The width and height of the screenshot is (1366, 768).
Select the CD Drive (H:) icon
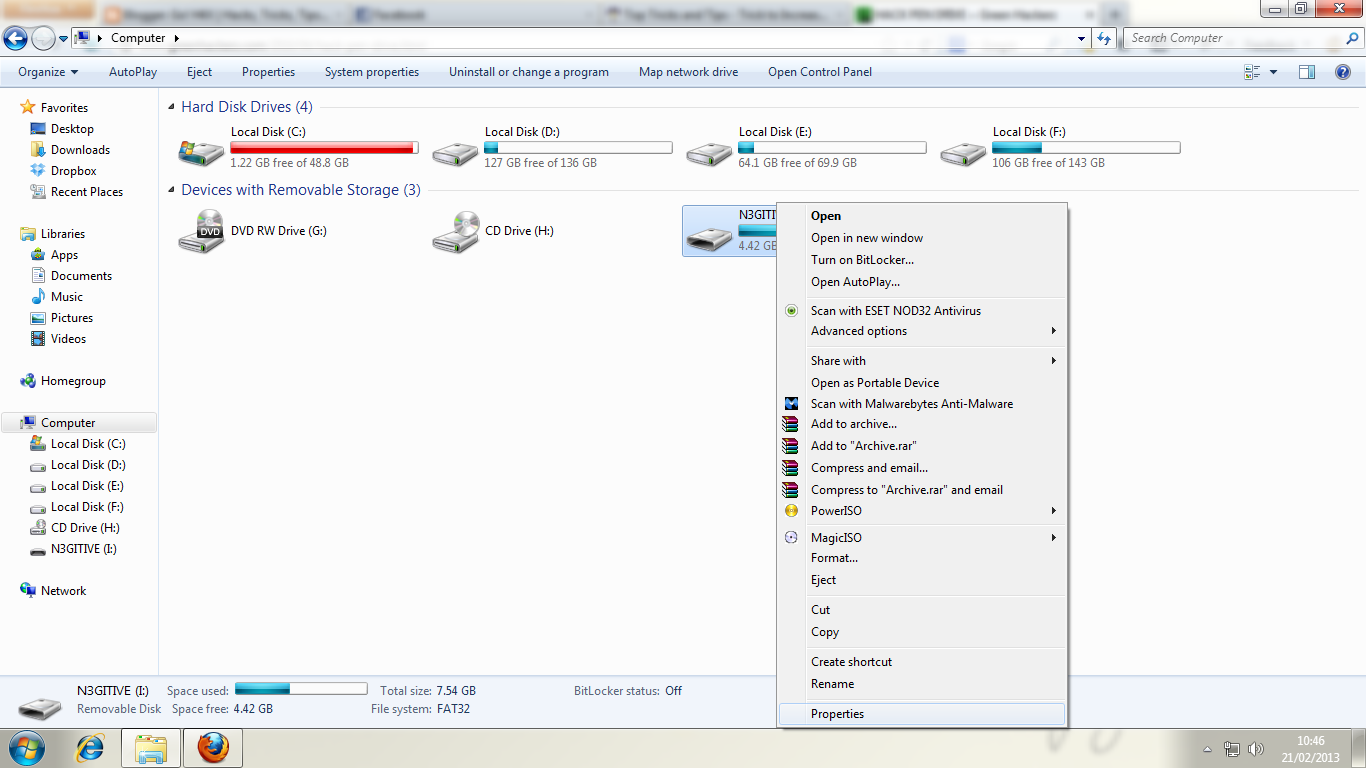455,232
